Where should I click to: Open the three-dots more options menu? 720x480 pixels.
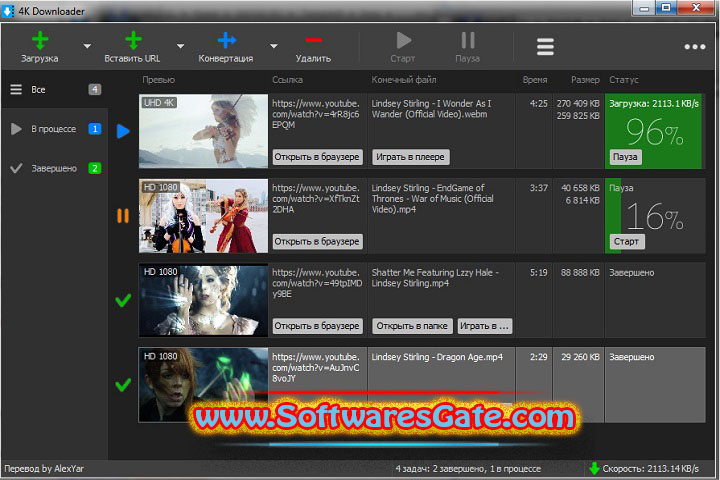(695, 46)
